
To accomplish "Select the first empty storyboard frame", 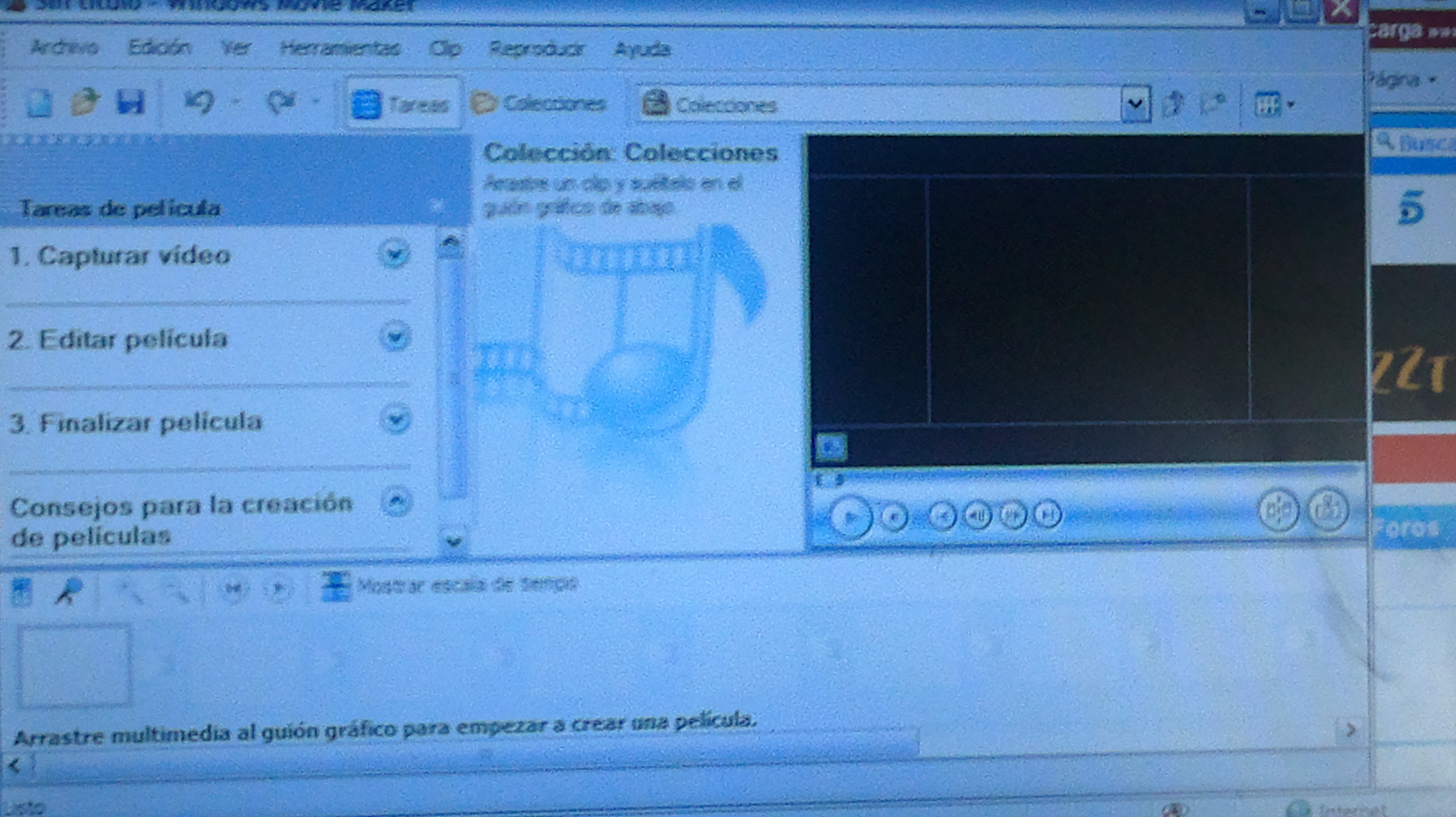I will tap(74, 665).
